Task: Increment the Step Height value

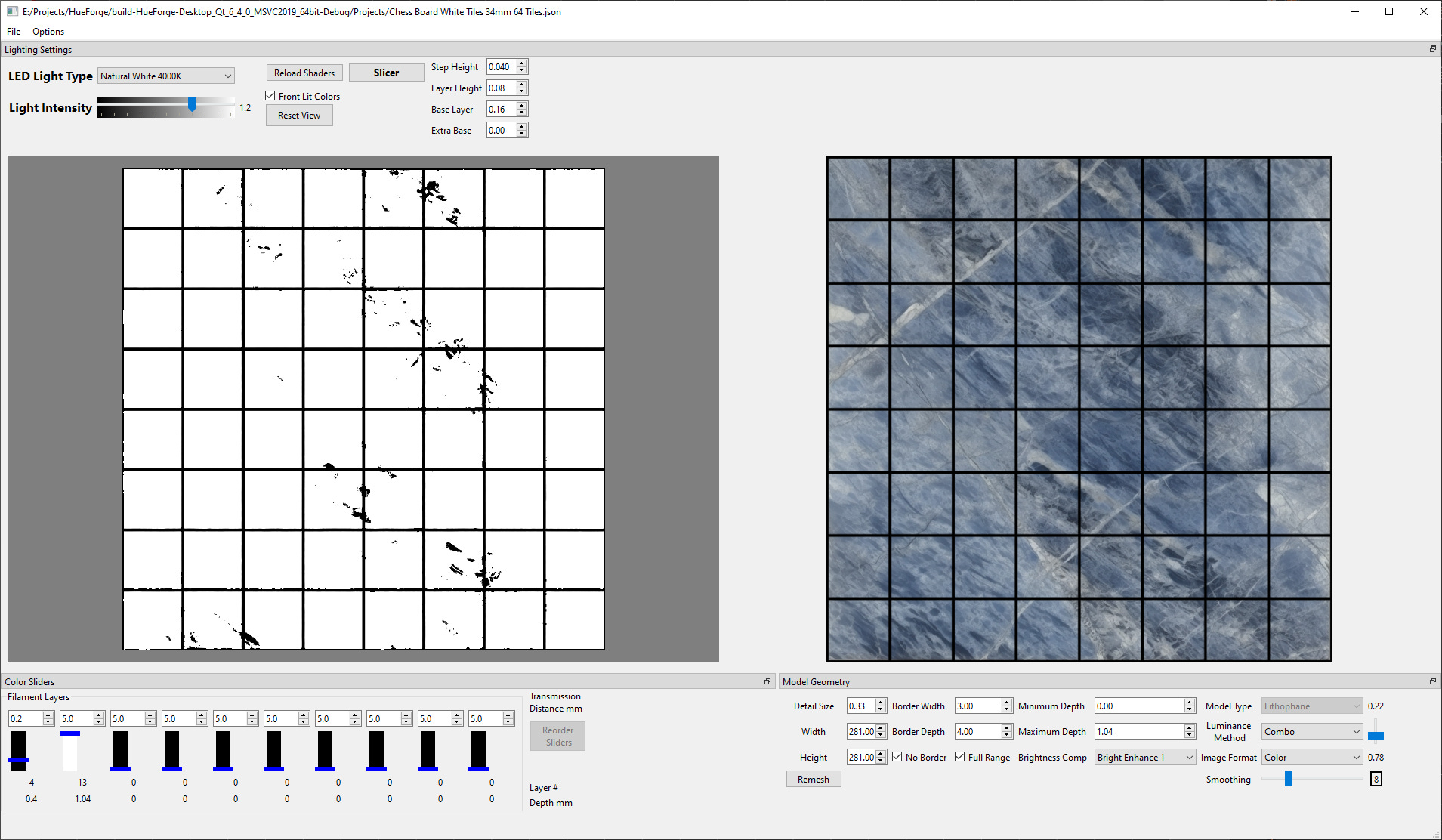Action: click(520, 63)
